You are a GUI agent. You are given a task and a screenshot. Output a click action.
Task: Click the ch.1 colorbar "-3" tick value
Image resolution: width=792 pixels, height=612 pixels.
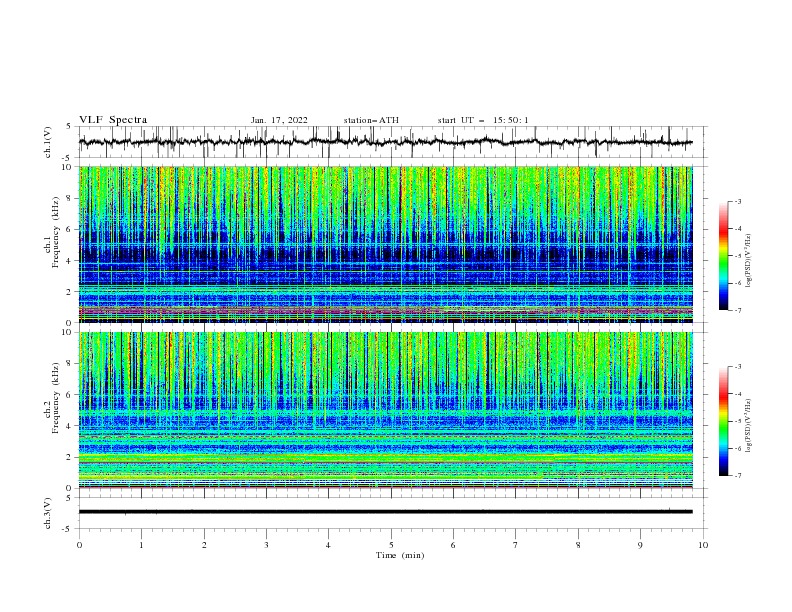(x=738, y=201)
